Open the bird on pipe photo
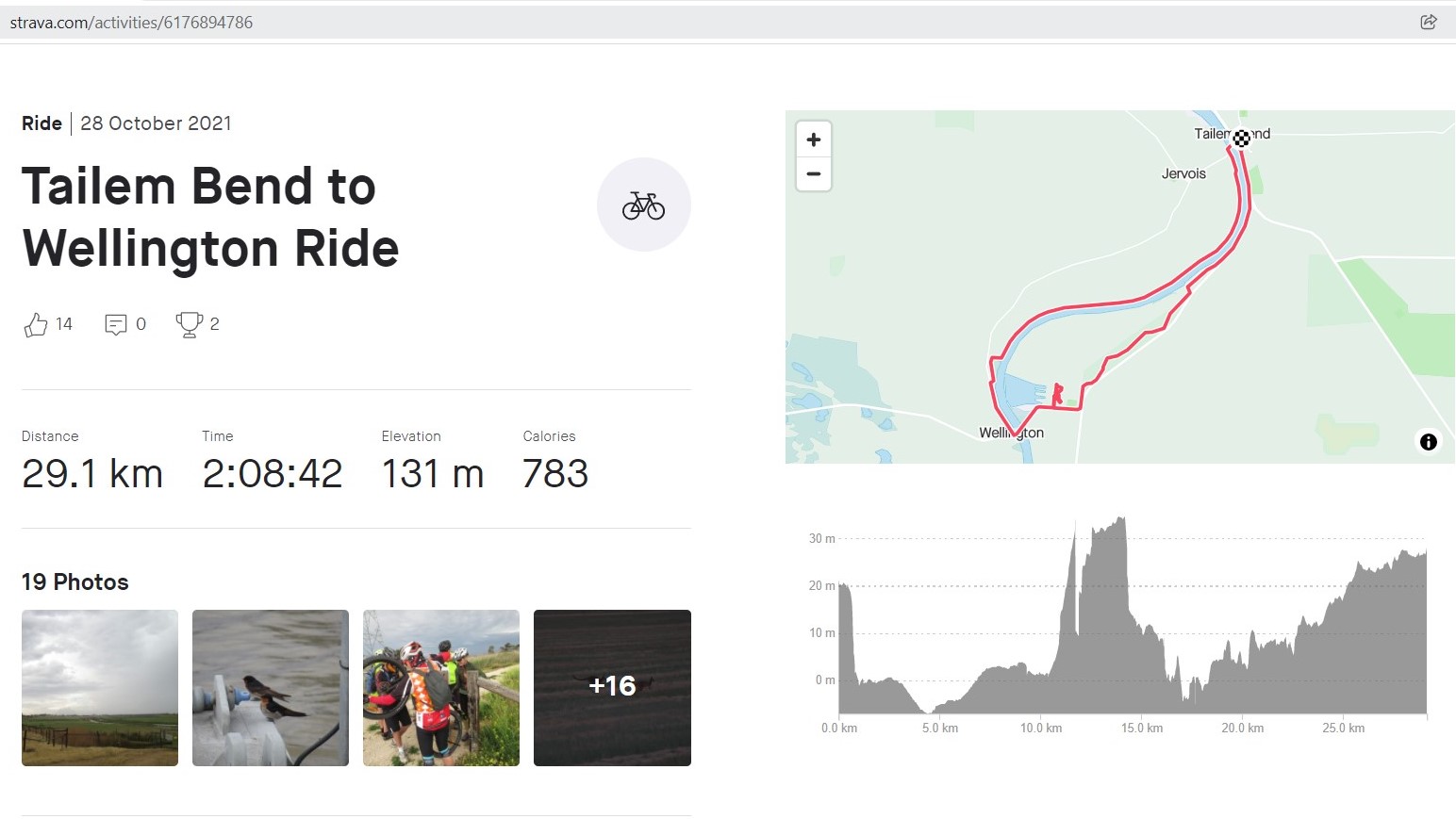This screenshot has width=1456, height=819. click(271, 687)
